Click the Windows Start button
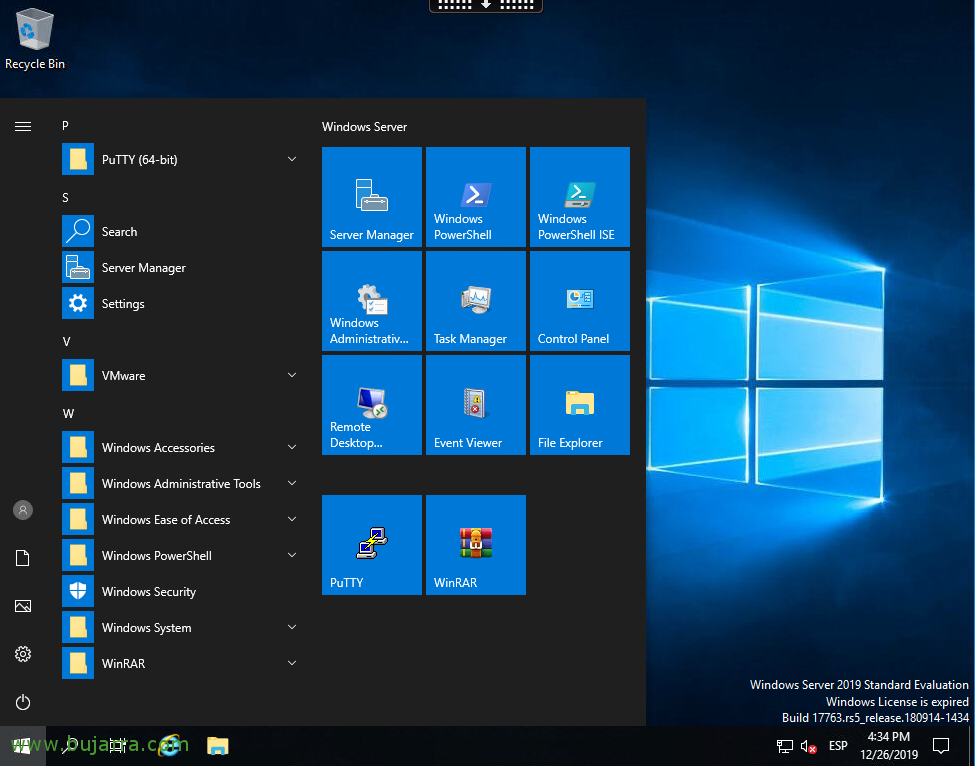The image size is (975, 766). click(x=22, y=745)
